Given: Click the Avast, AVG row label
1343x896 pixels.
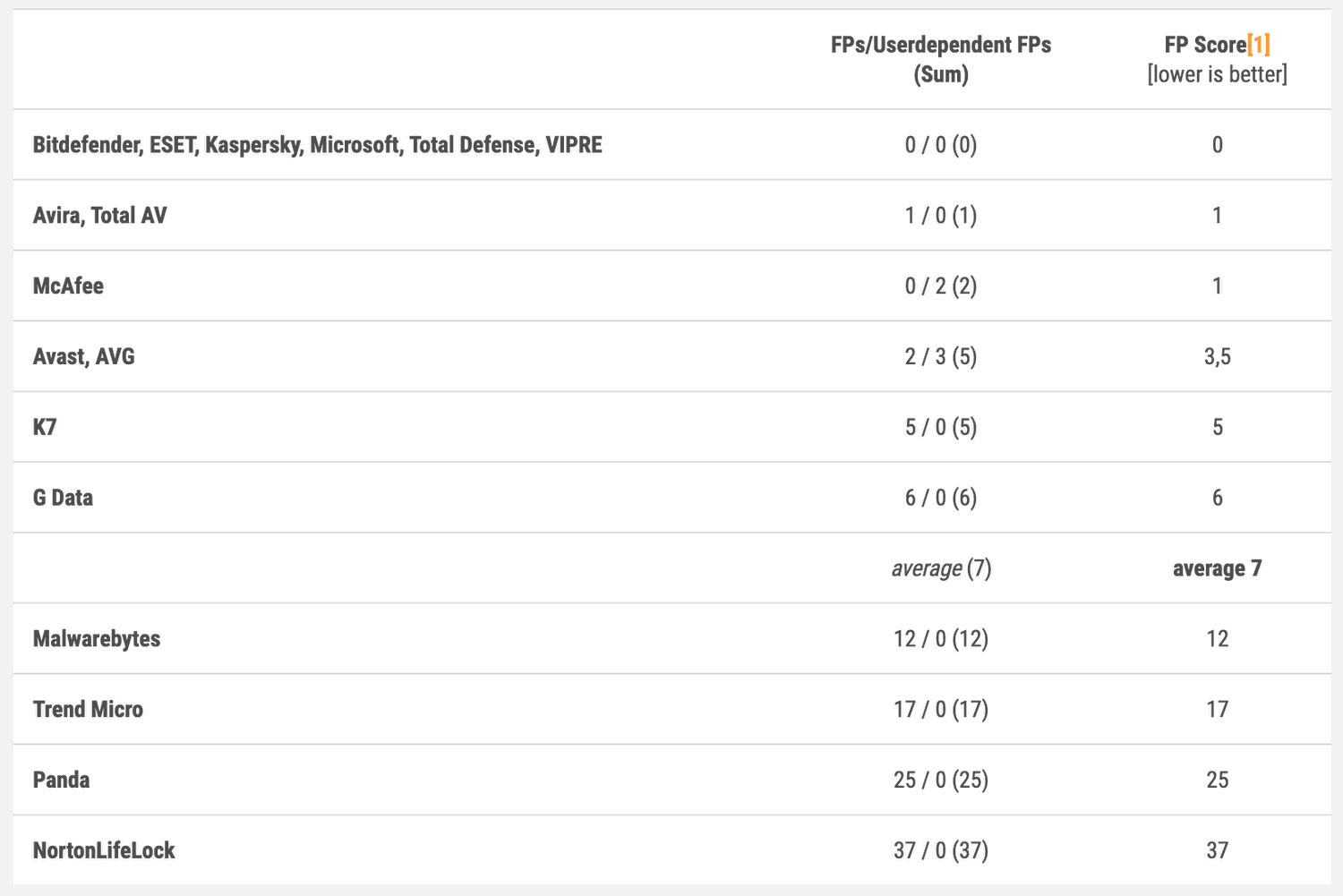Looking at the screenshot, I should [x=83, y=357].
